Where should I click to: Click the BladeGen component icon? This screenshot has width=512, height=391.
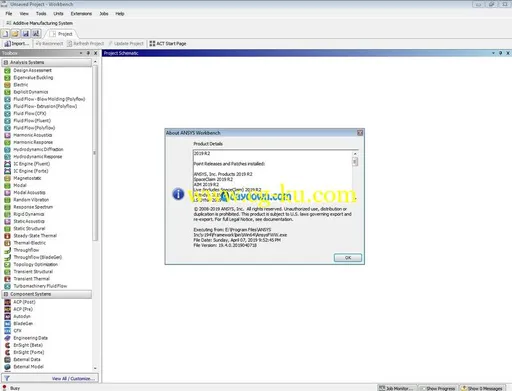7,324
